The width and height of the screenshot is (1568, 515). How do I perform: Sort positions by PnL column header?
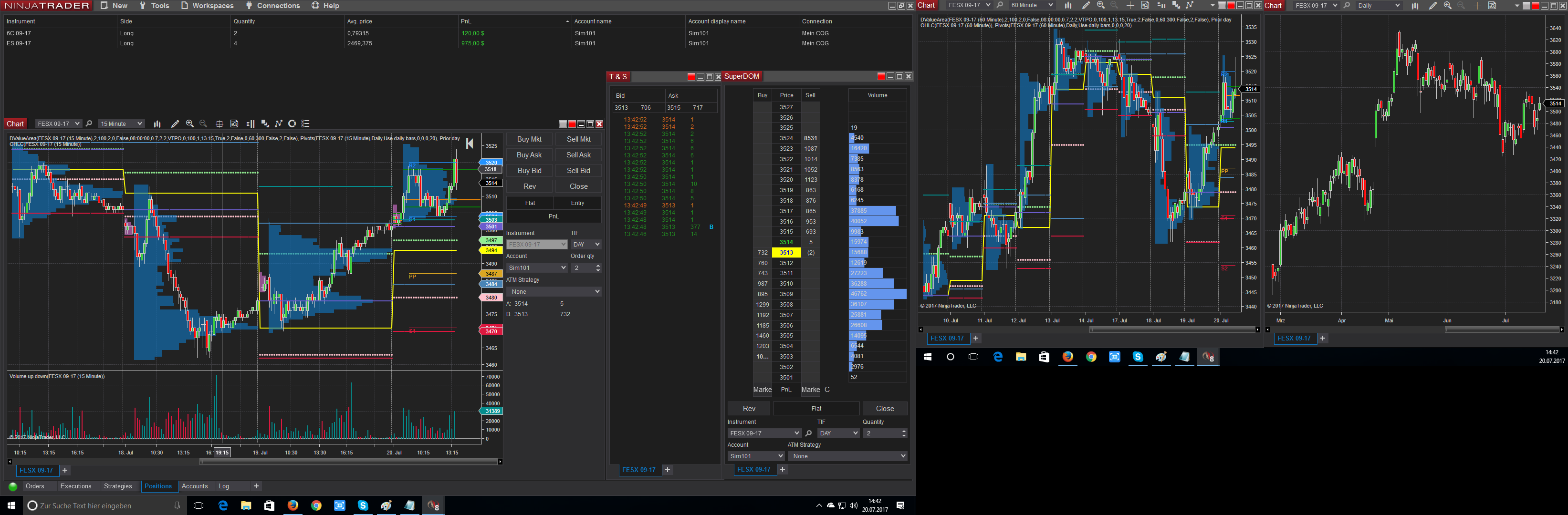(514, 21)
